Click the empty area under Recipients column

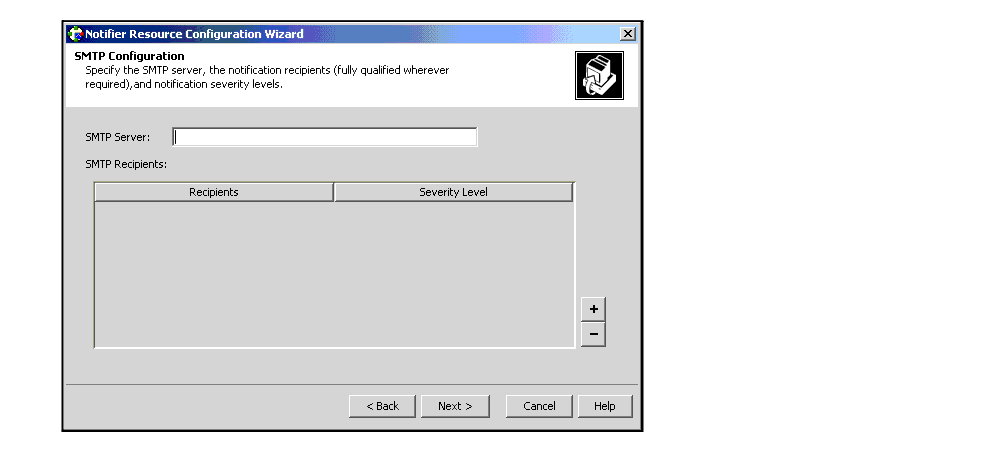214,275
